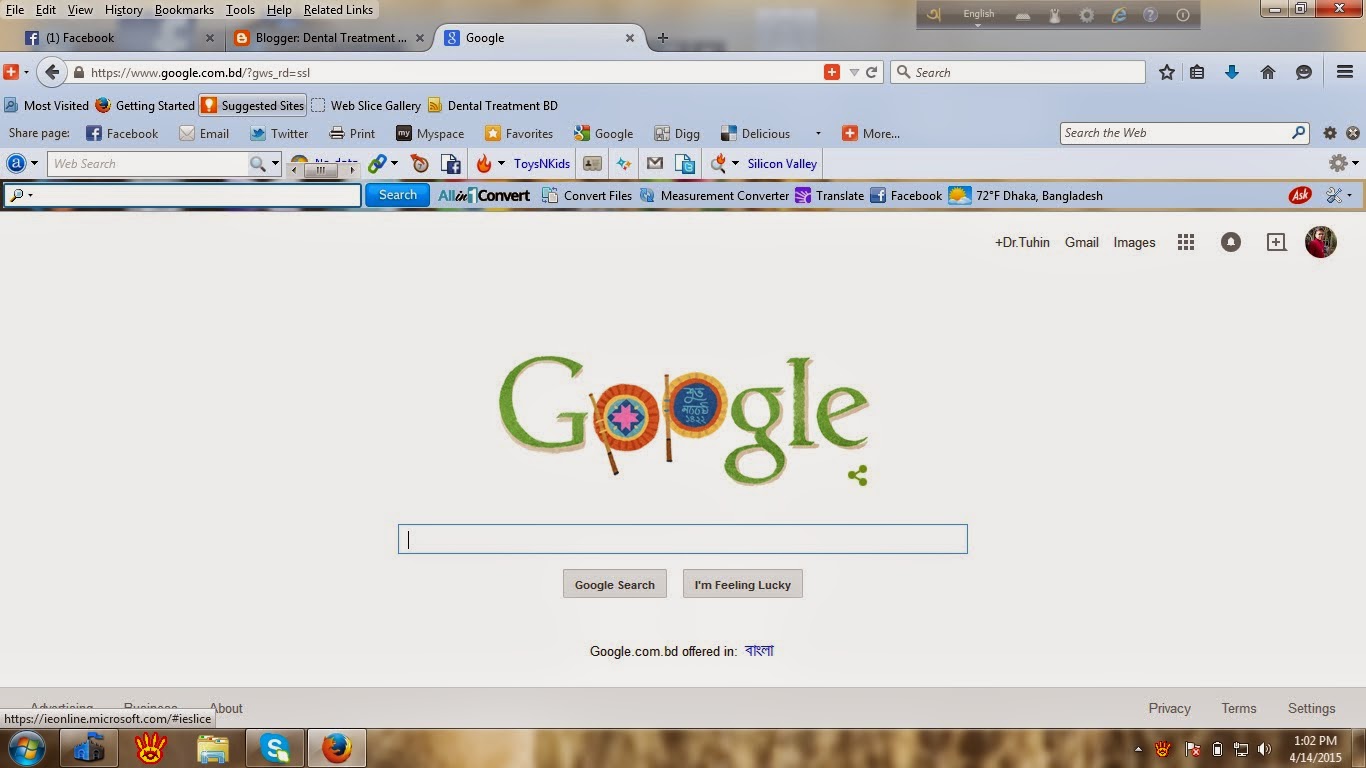Share page to Delicious

(755, 133)
